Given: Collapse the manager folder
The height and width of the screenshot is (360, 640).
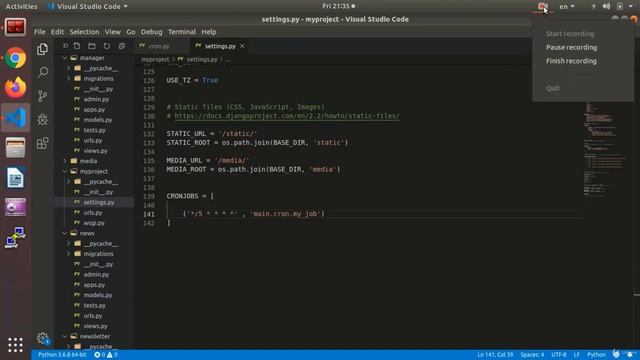Looking at the screenshot, I should [65, 58].
